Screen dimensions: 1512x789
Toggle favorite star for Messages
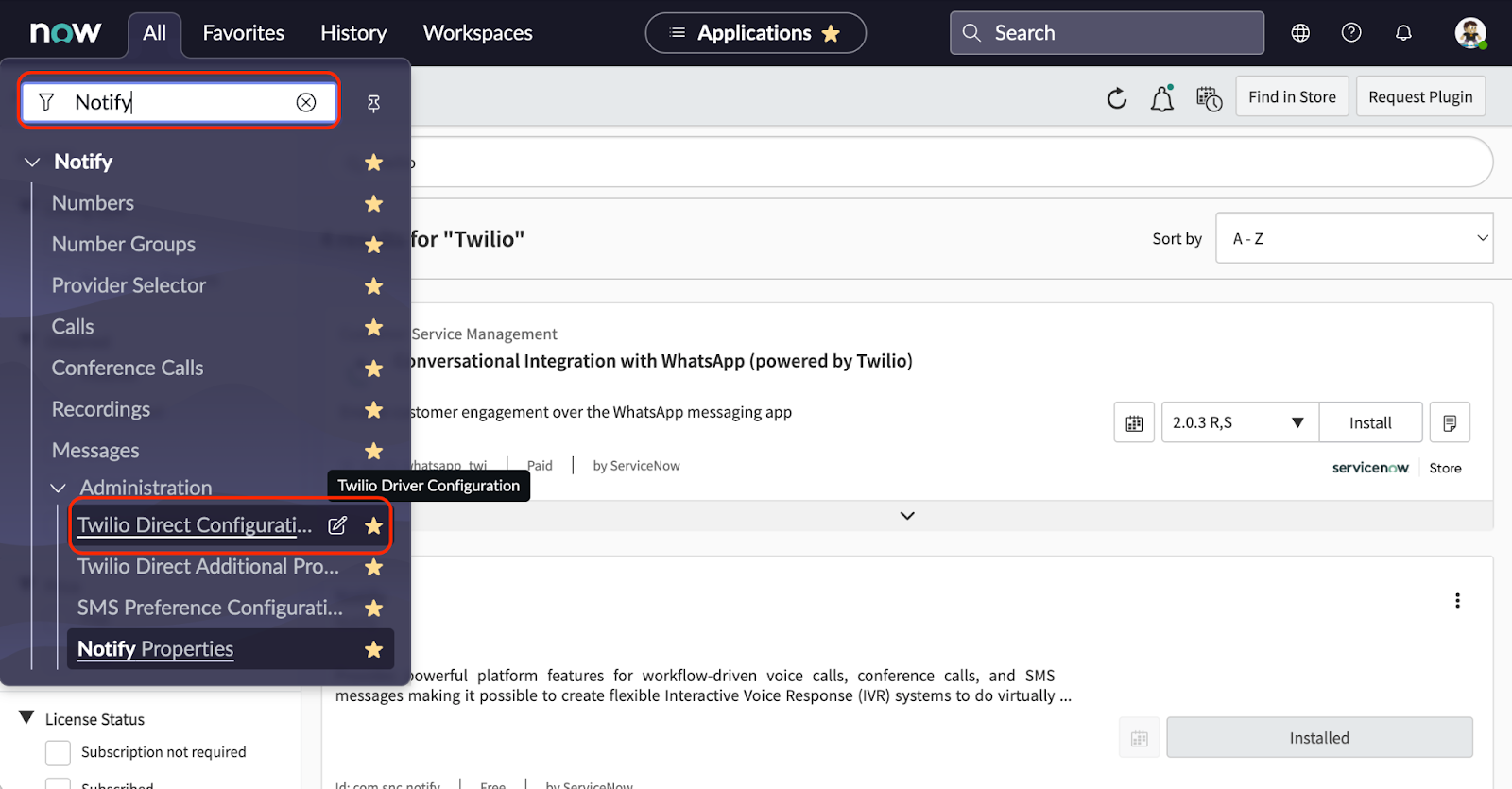[x=373, y=451]
